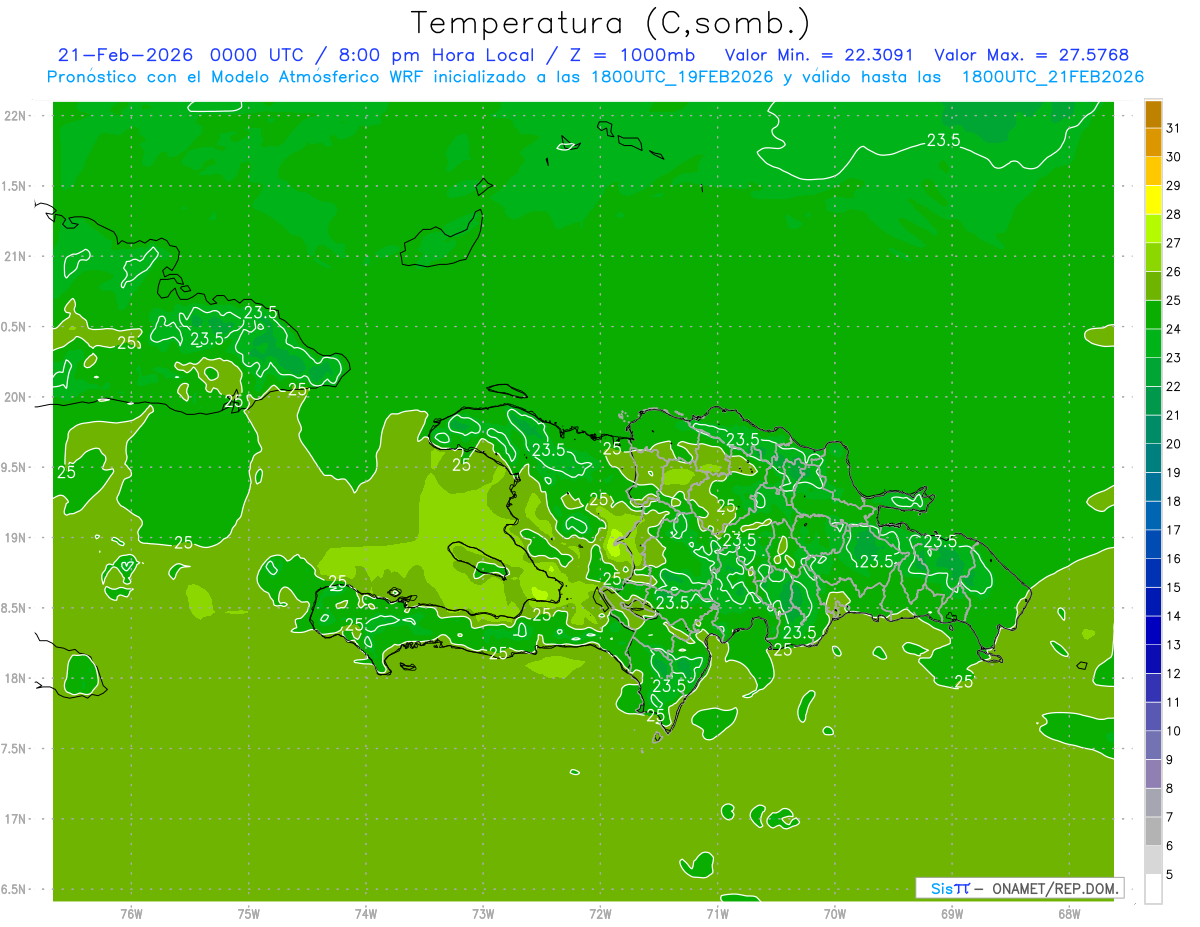1200x927 pixels.
Task: Click the 'Valor Min. = 22.3091' value
Action: click(x=819, y=55)
